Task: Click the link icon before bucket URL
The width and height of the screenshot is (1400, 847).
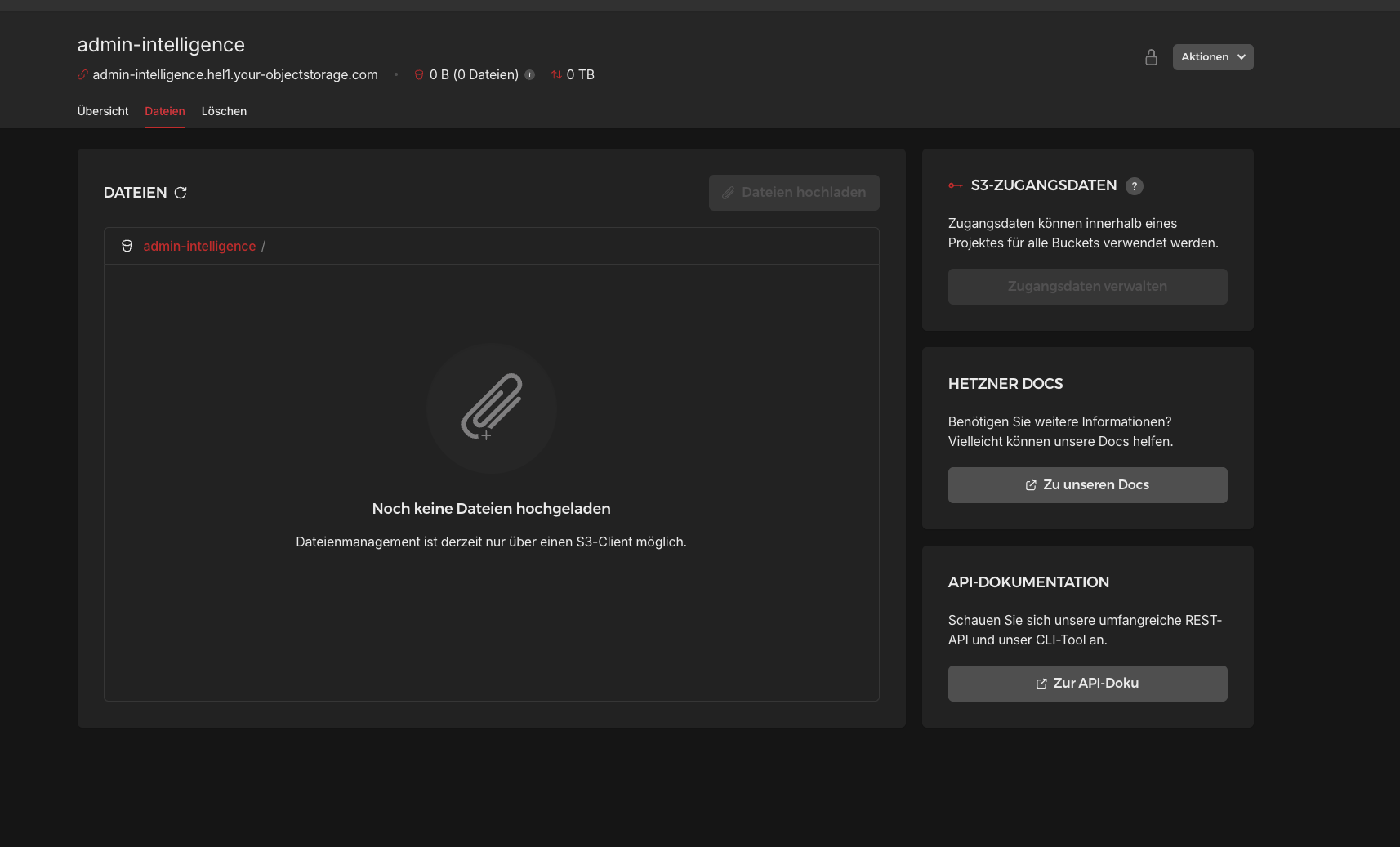Action: (x=82, y=75)
